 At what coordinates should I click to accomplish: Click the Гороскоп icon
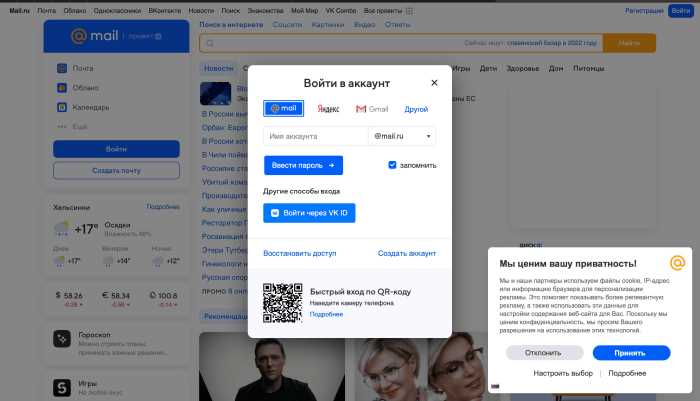coord(62,339)
